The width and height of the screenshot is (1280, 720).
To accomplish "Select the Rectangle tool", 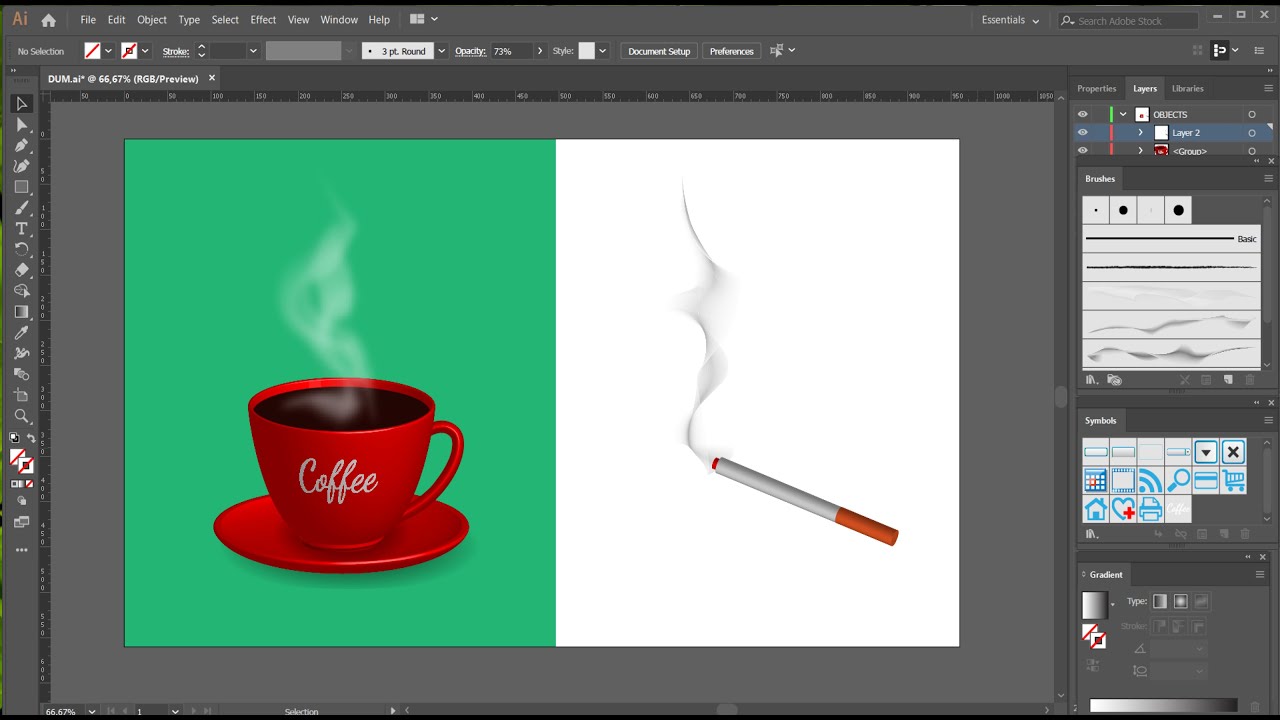I will click(x=21, y=187).
